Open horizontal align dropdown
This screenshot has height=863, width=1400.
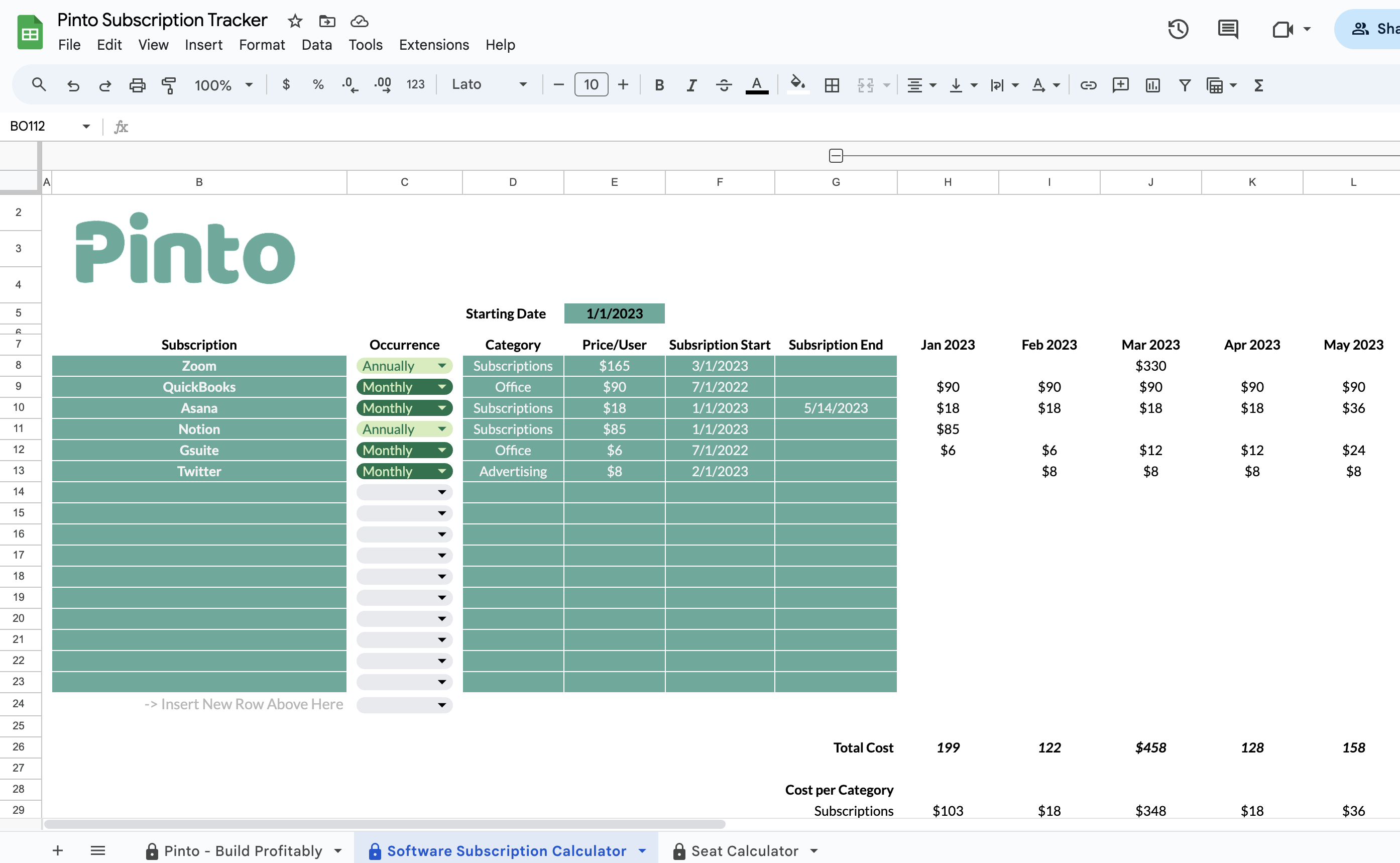(x=921, y=85)
